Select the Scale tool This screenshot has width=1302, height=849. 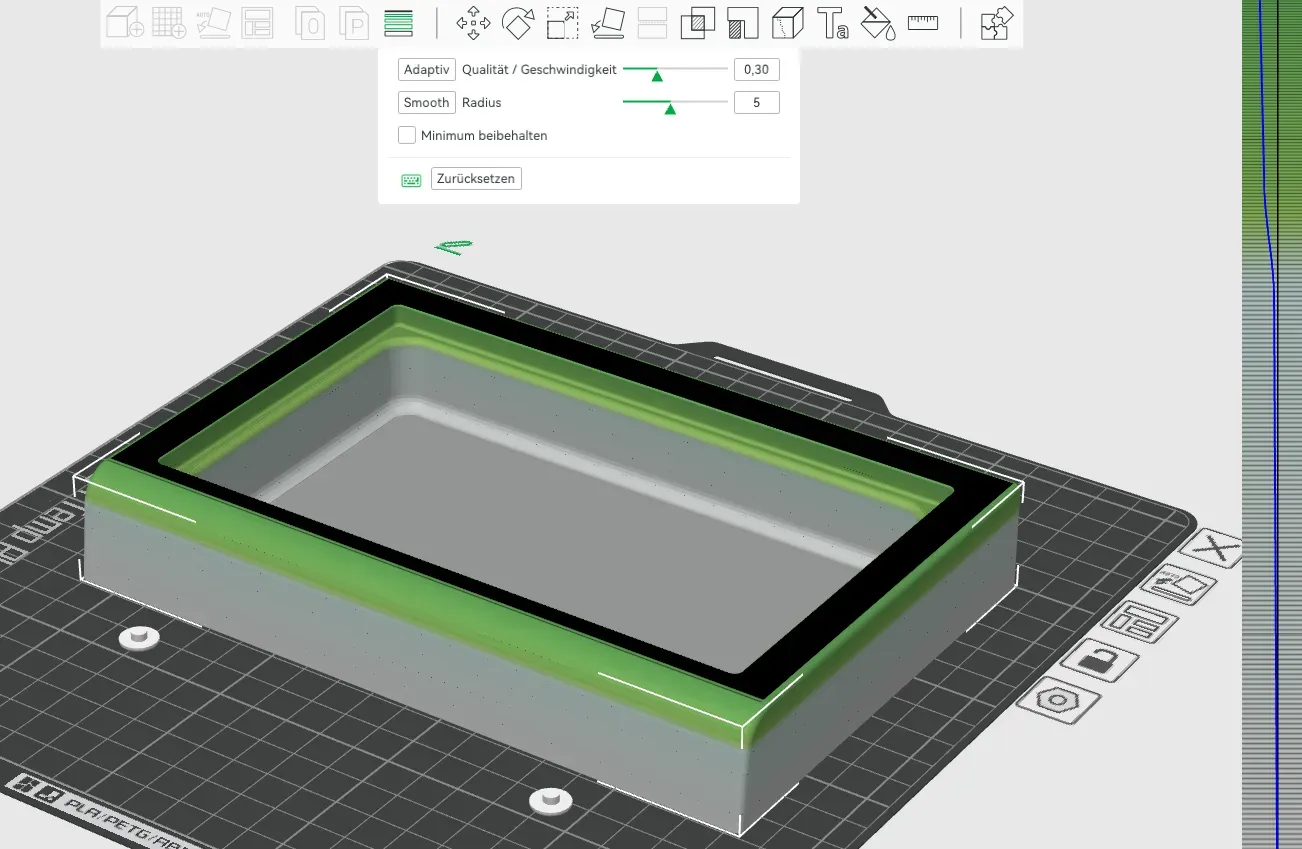tap(563, 22)
